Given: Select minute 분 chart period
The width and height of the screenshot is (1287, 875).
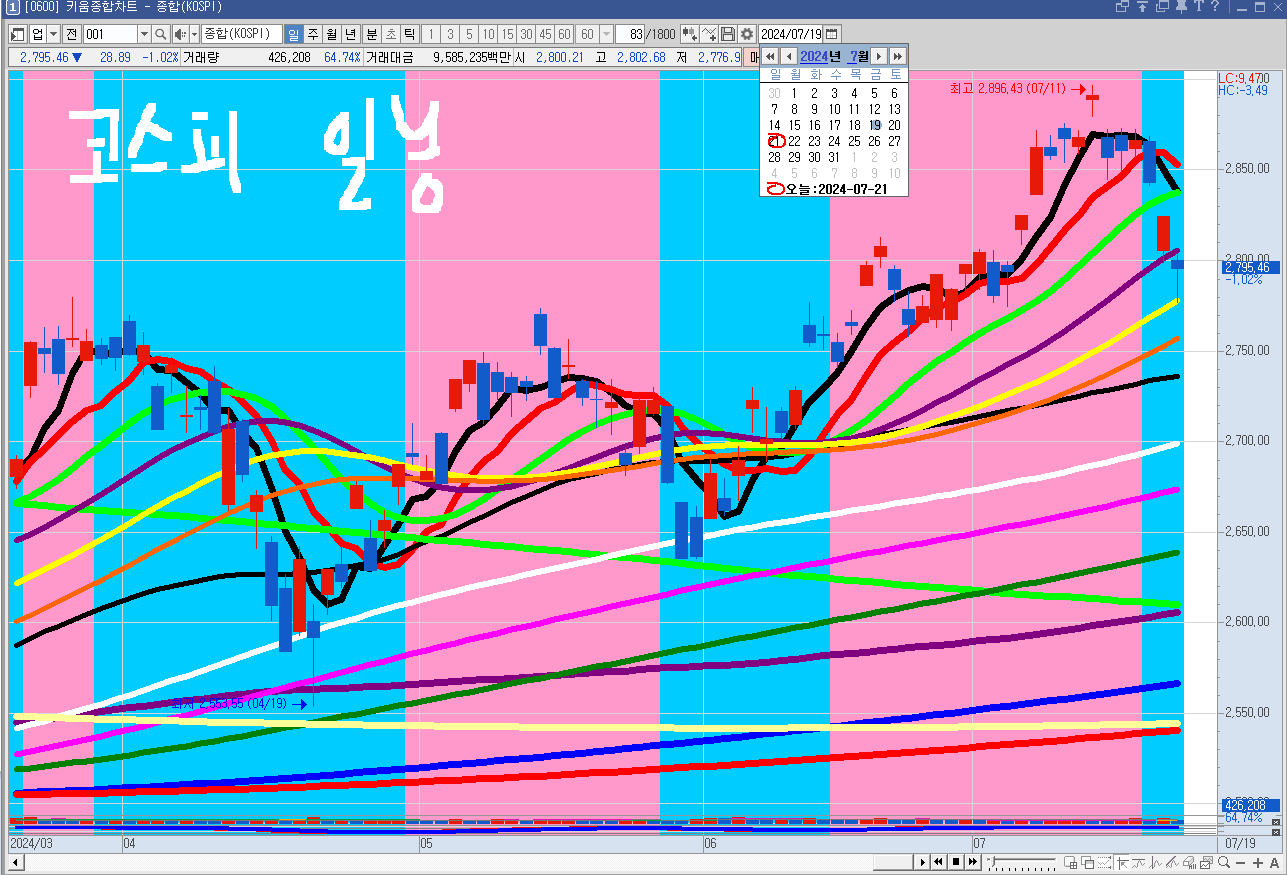Looking at the screenshot, I should click(x=371, y=34).
